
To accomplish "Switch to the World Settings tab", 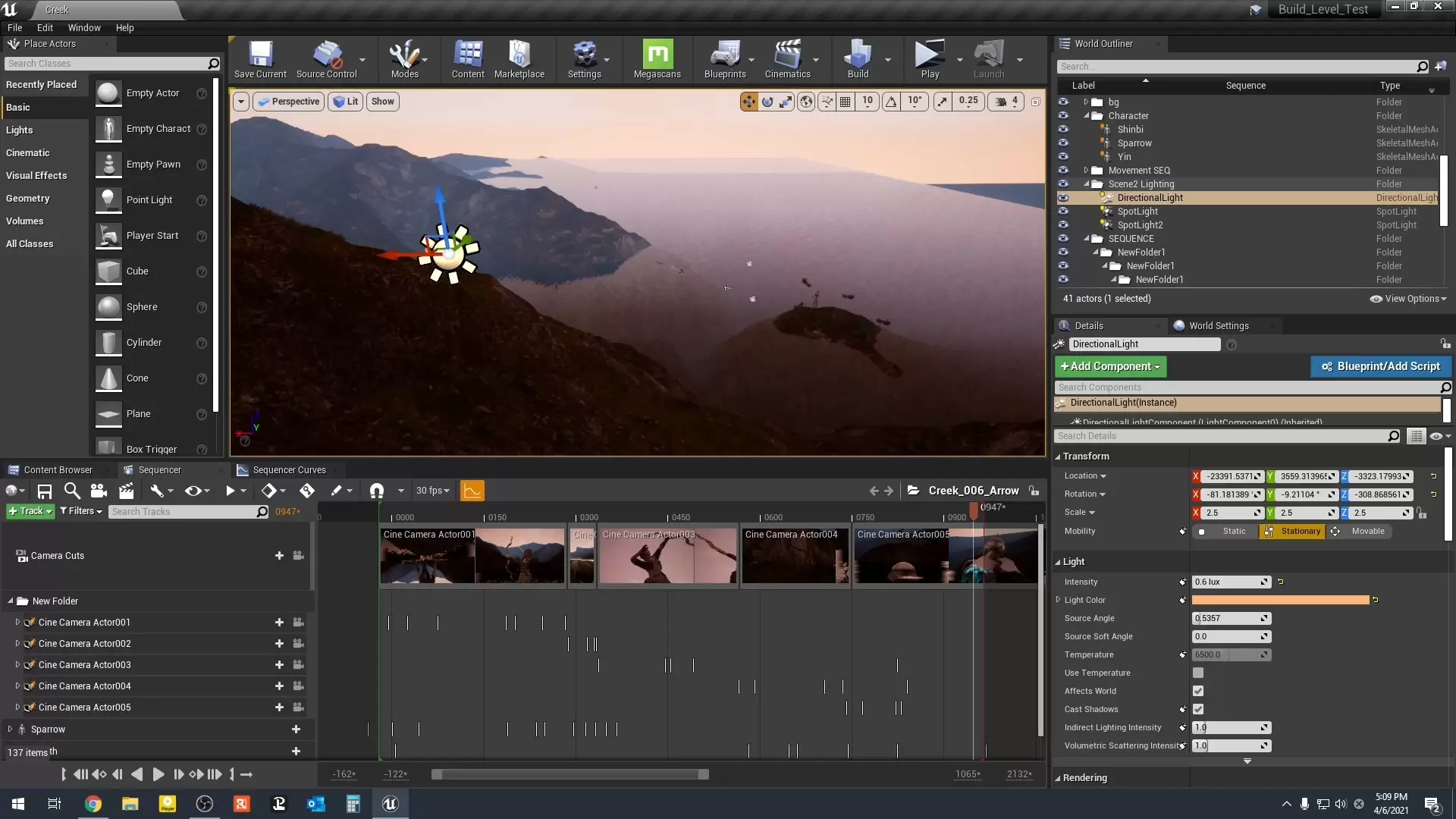I will tap(1218, 325).
